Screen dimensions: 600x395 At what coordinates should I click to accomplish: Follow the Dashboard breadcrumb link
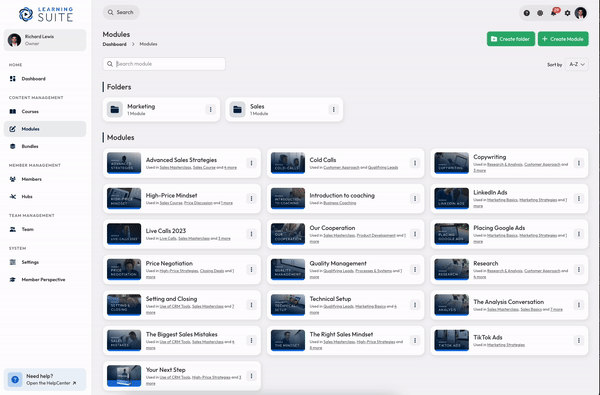[x=114, y=44]
